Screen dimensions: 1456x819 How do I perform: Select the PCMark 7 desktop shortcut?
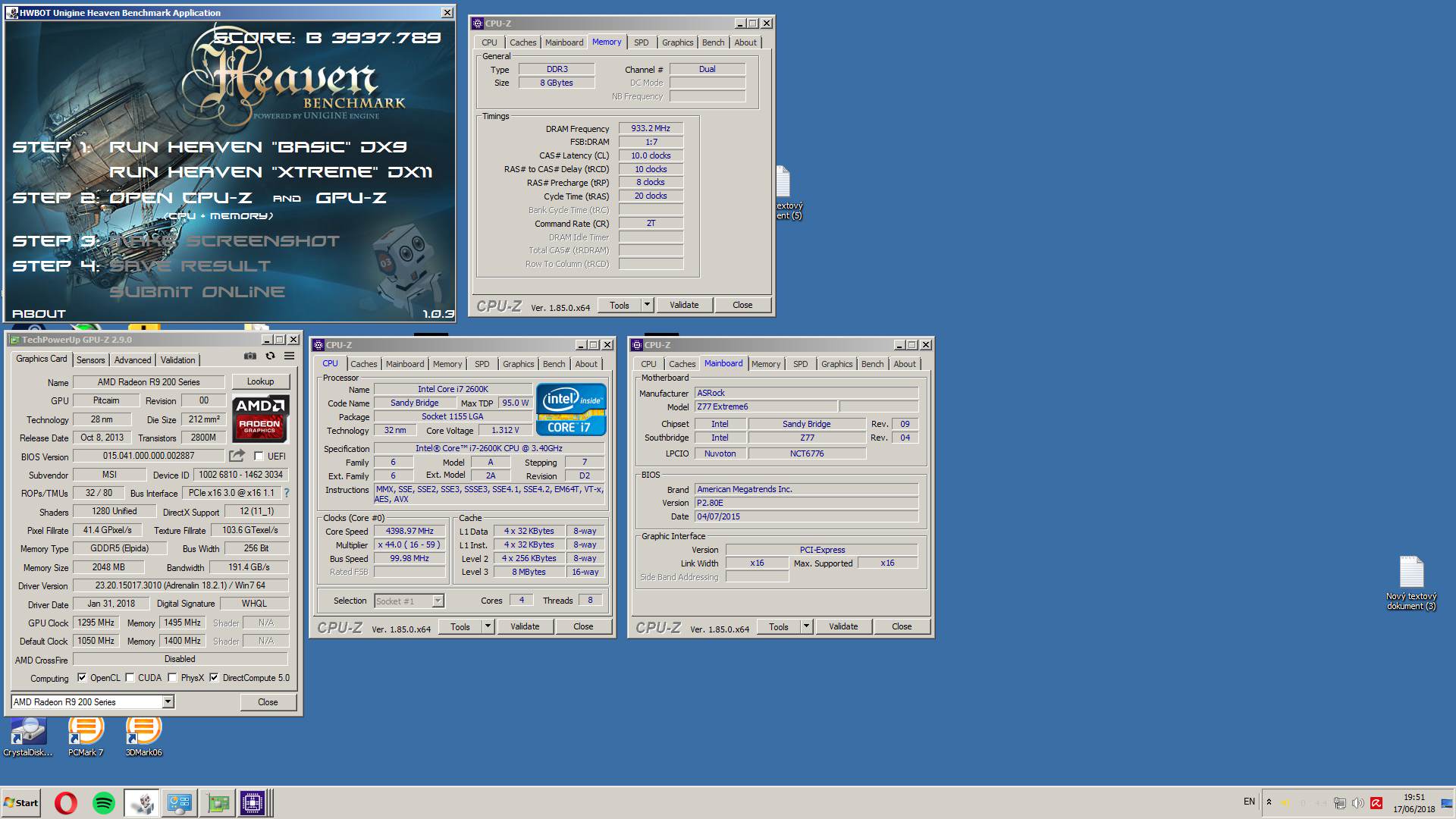(86, 736)
